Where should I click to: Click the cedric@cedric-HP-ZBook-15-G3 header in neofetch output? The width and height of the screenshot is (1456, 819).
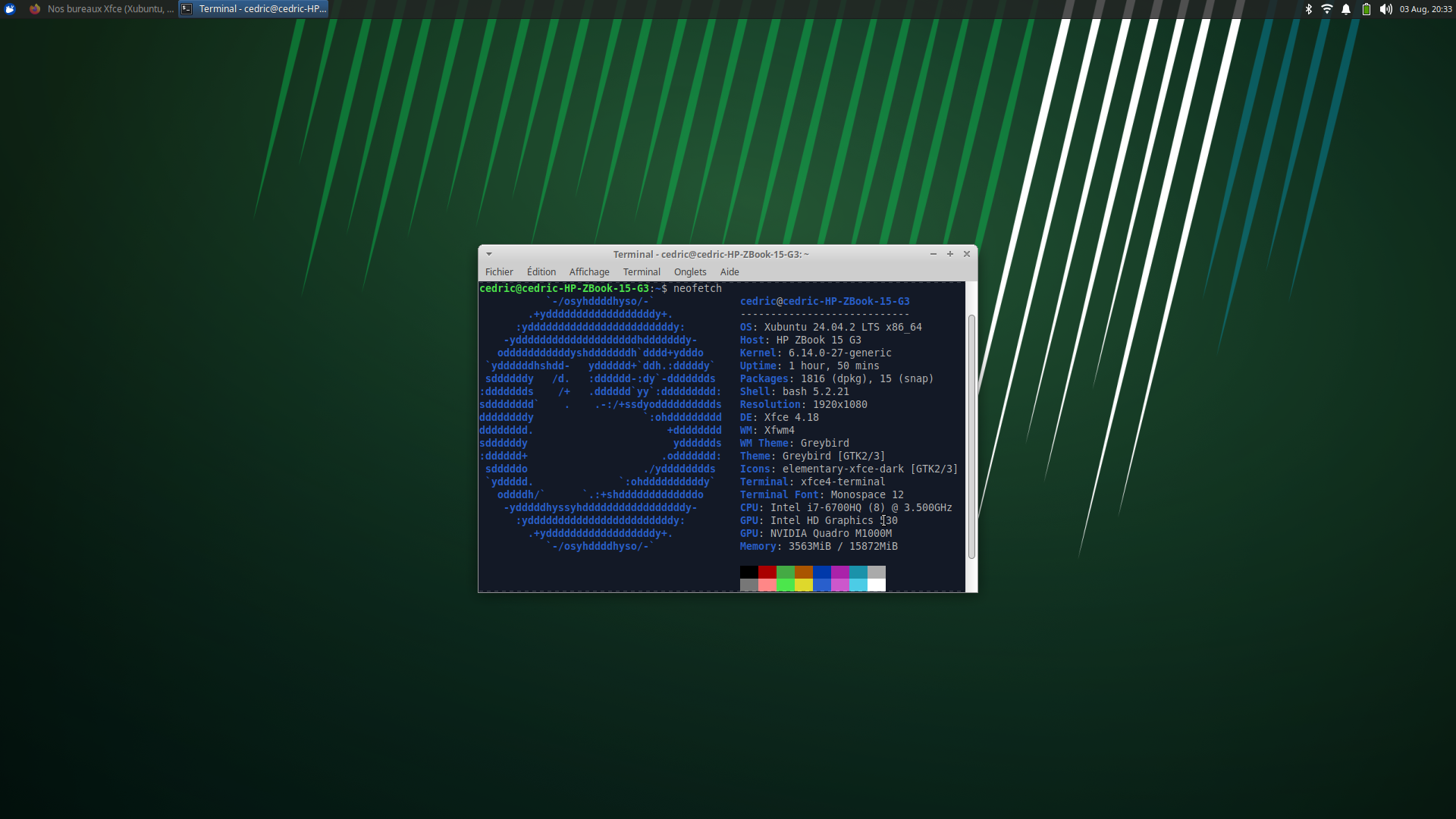coord(825,302)
